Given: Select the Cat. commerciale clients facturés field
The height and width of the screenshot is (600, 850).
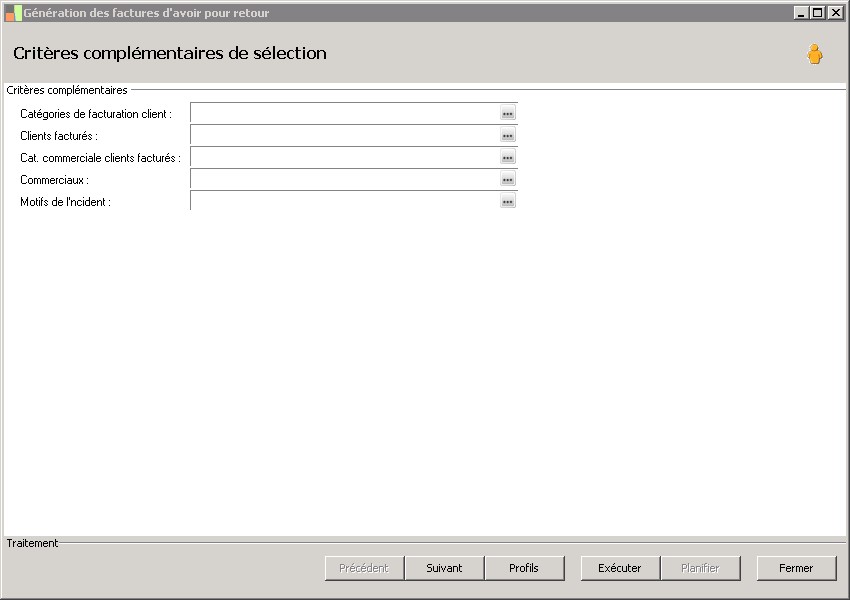Looking at the screenshot, I should [x=345, y=158].
